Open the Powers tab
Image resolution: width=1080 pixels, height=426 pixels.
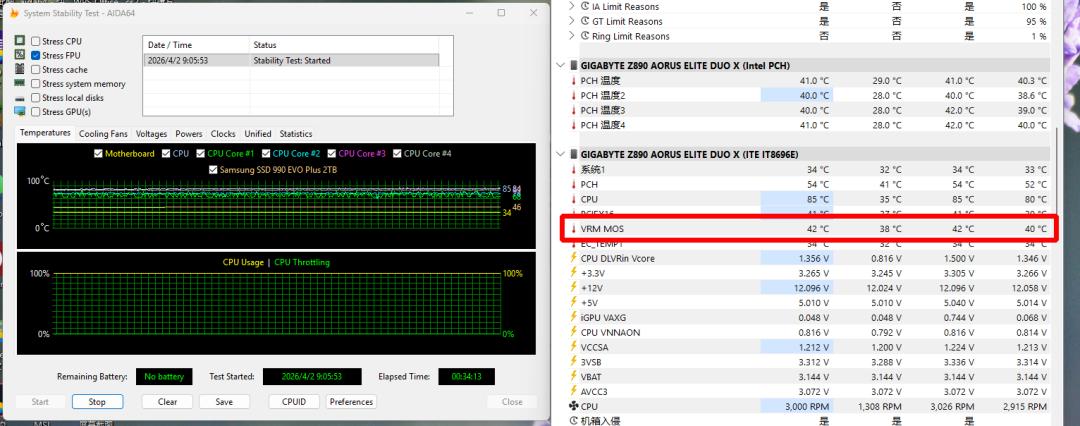[x=189, y=134]
